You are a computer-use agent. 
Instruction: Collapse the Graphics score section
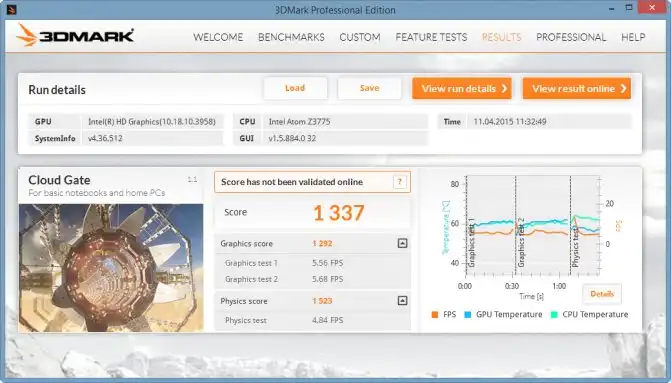[x=402, y=243]
